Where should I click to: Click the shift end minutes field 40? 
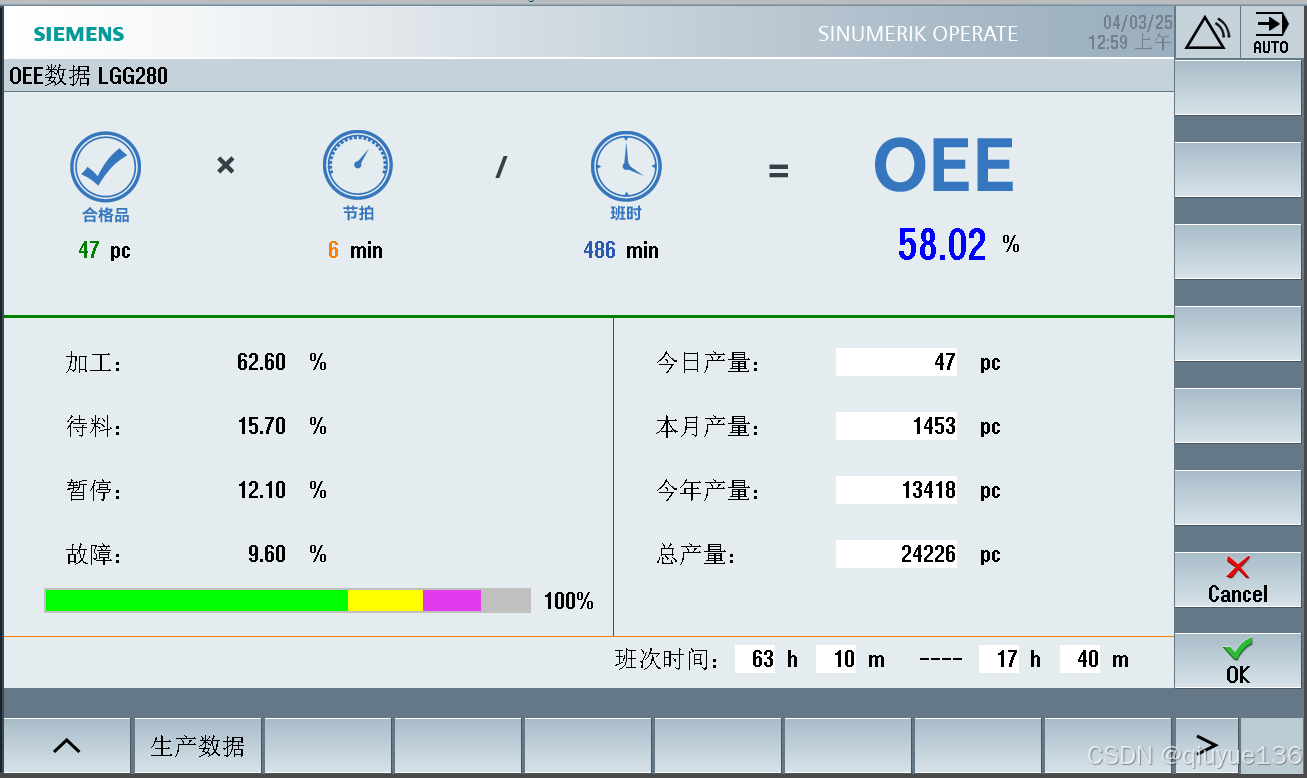tap(1080, 659)
